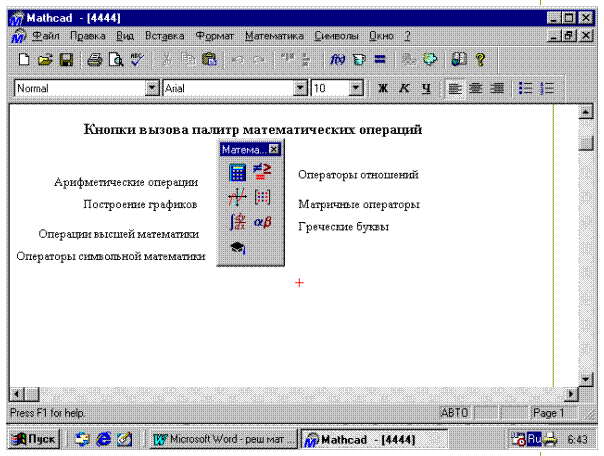
Task: Switch to Microsoft Word taskbar button
Action: click(223, 439)
